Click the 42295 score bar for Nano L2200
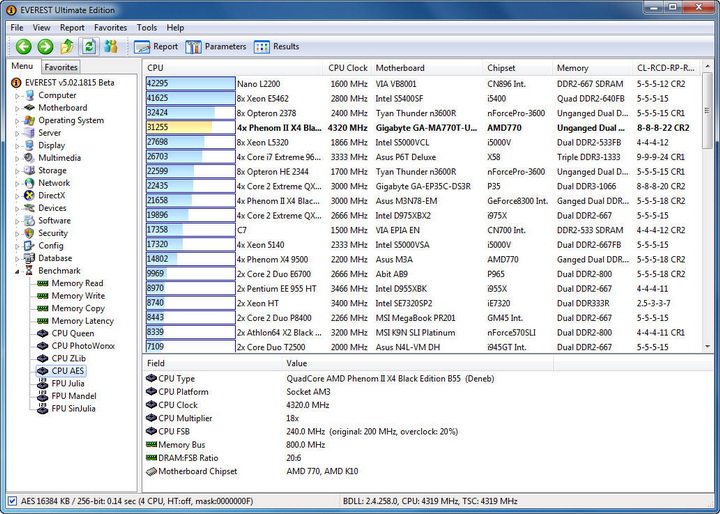 point(191,84)
